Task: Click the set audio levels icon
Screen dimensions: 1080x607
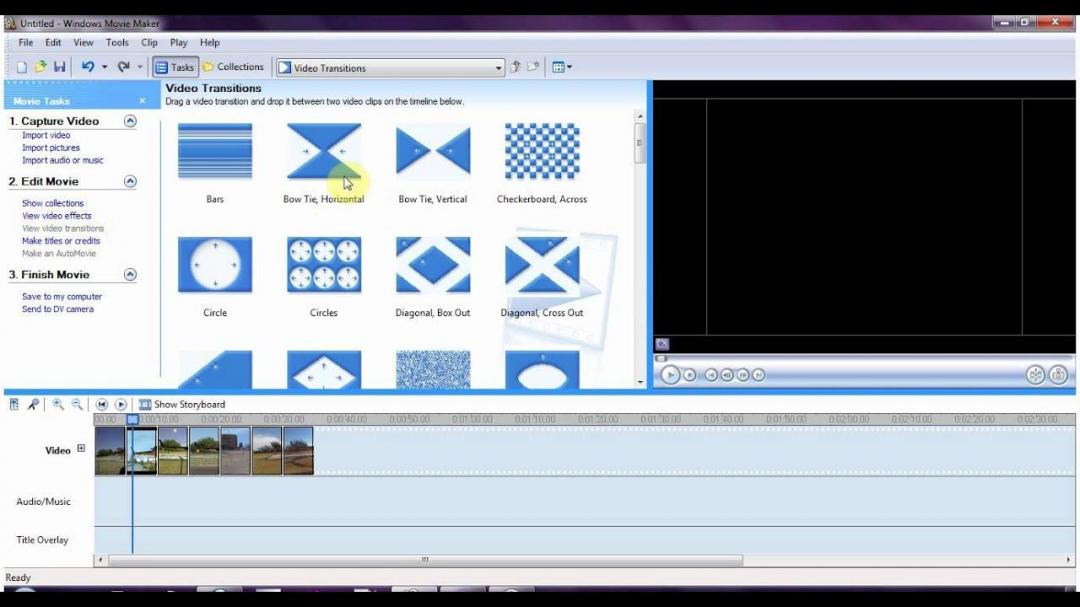Action: [x=13, y=404]
